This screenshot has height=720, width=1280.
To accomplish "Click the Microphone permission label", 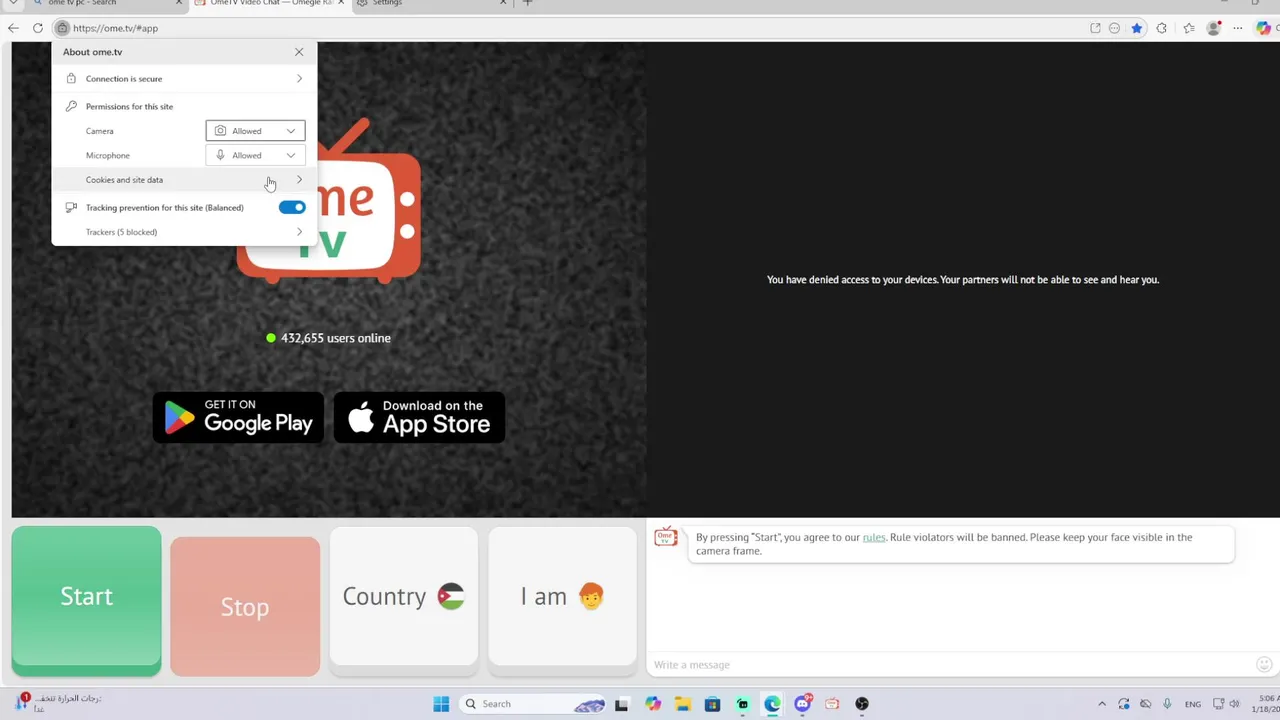I will 108,155.
